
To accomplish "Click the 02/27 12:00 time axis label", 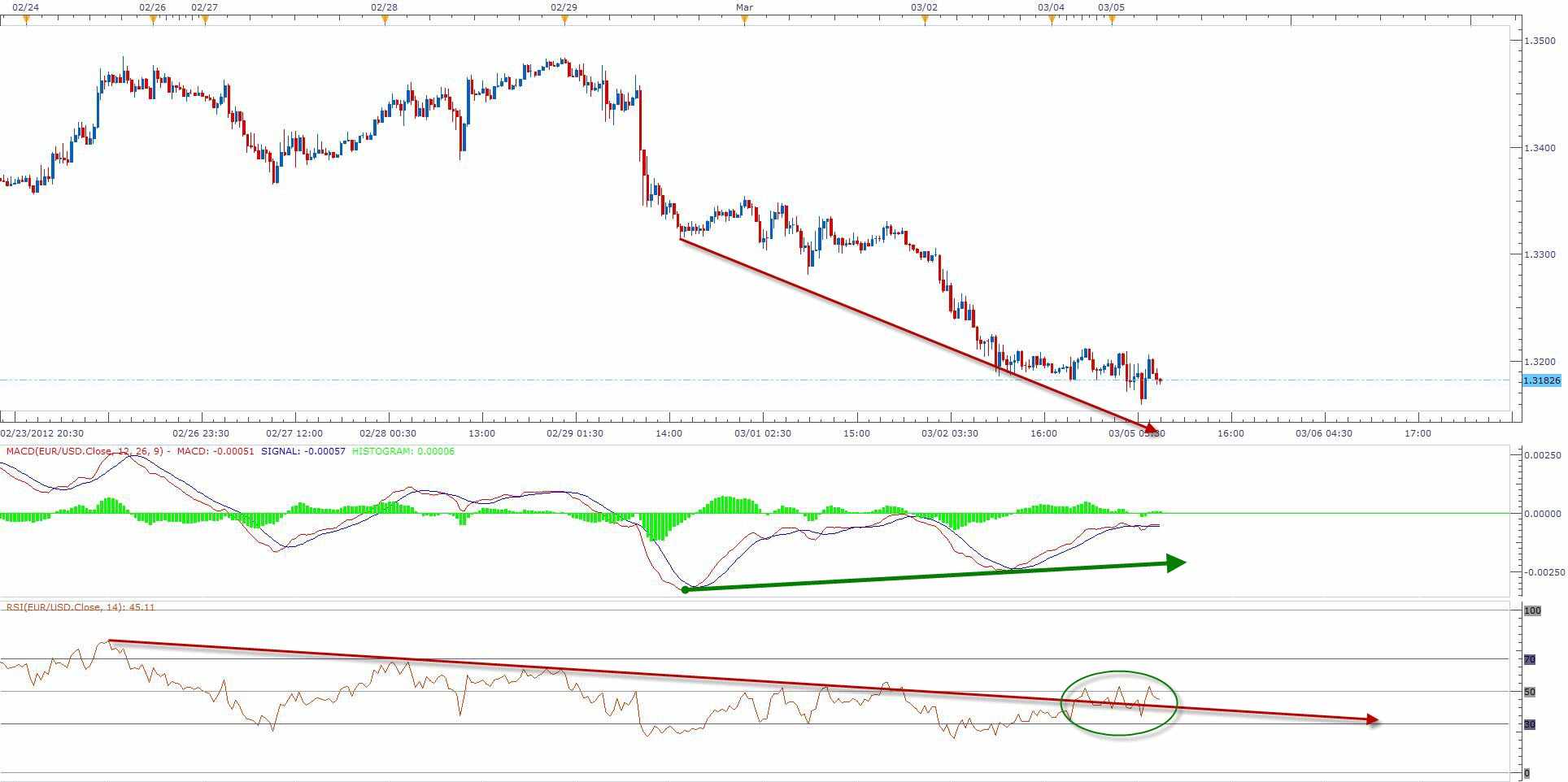I will click(294, 433).
